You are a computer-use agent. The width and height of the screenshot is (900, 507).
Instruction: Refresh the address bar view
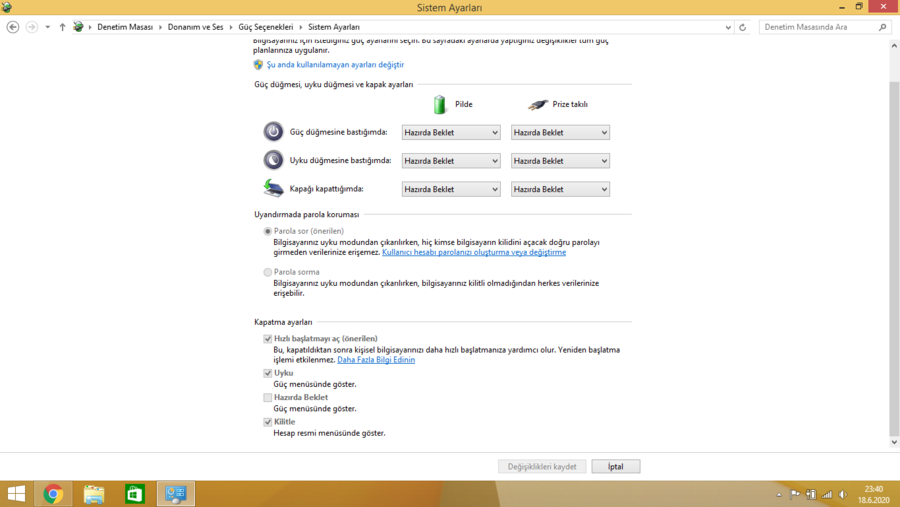click(742, 27)
